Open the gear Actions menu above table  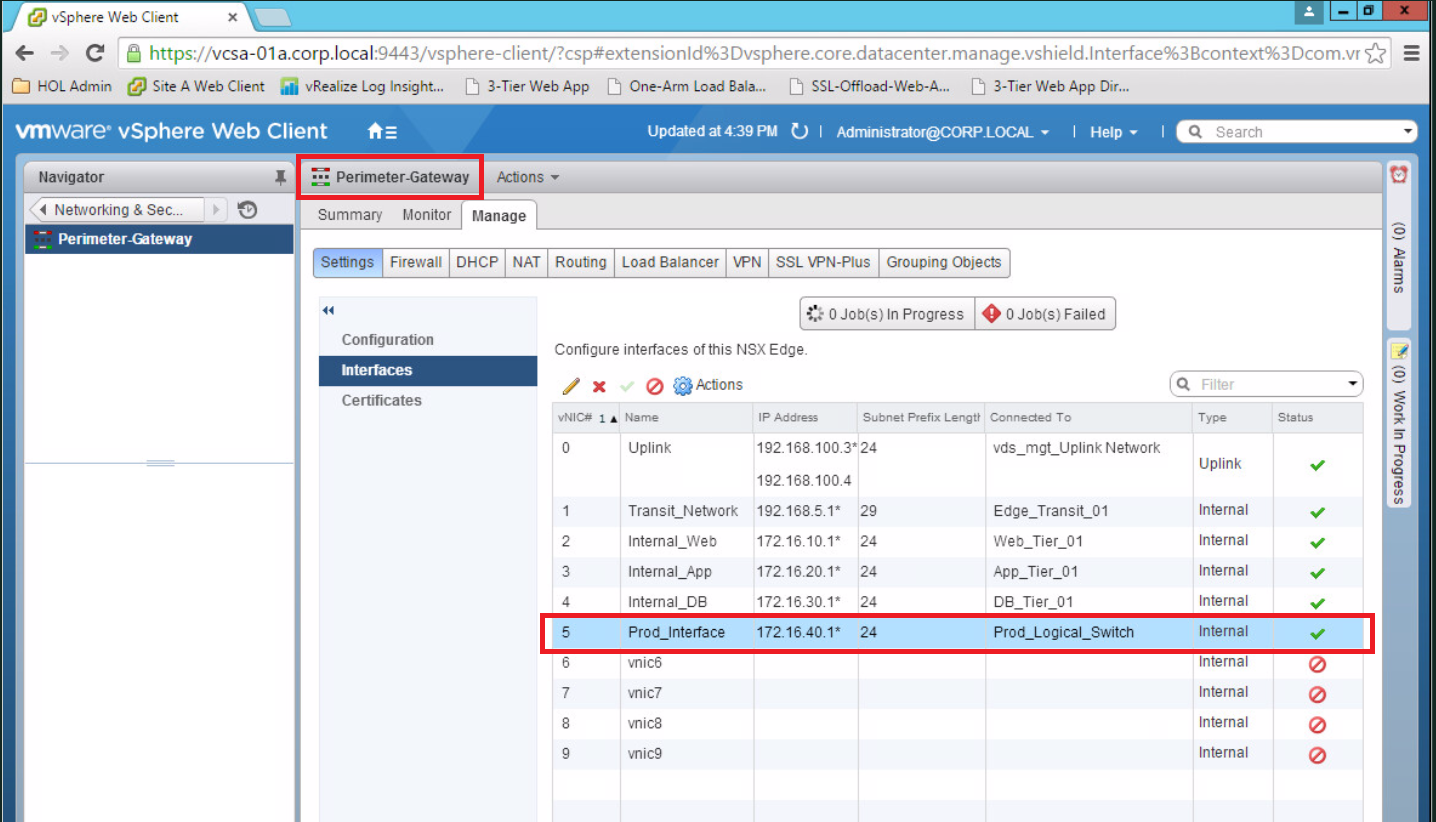(708, 385)
